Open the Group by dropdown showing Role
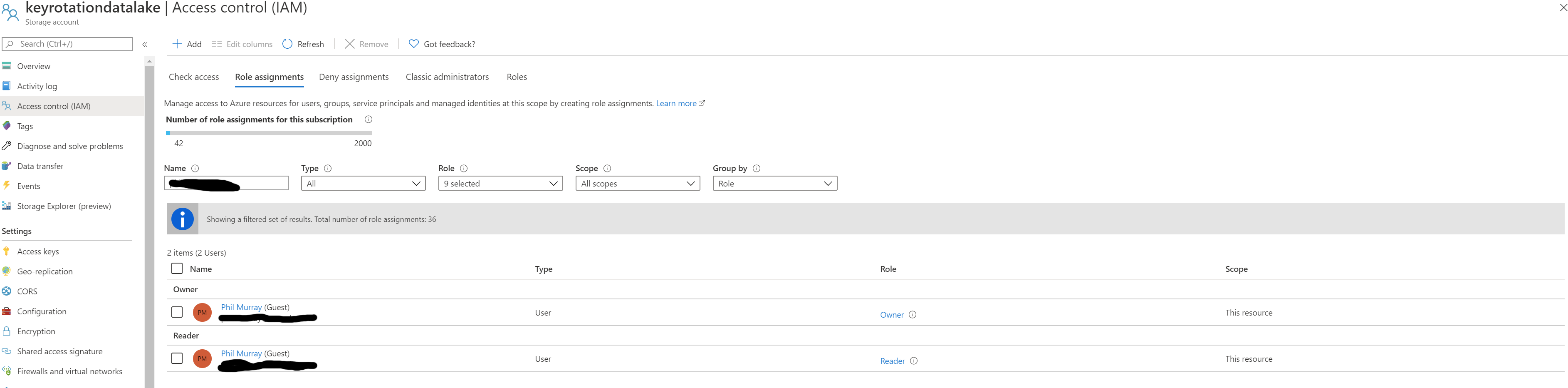This screenshot has width=1568, height=388. pyautogui.click(x=775, y=183)
